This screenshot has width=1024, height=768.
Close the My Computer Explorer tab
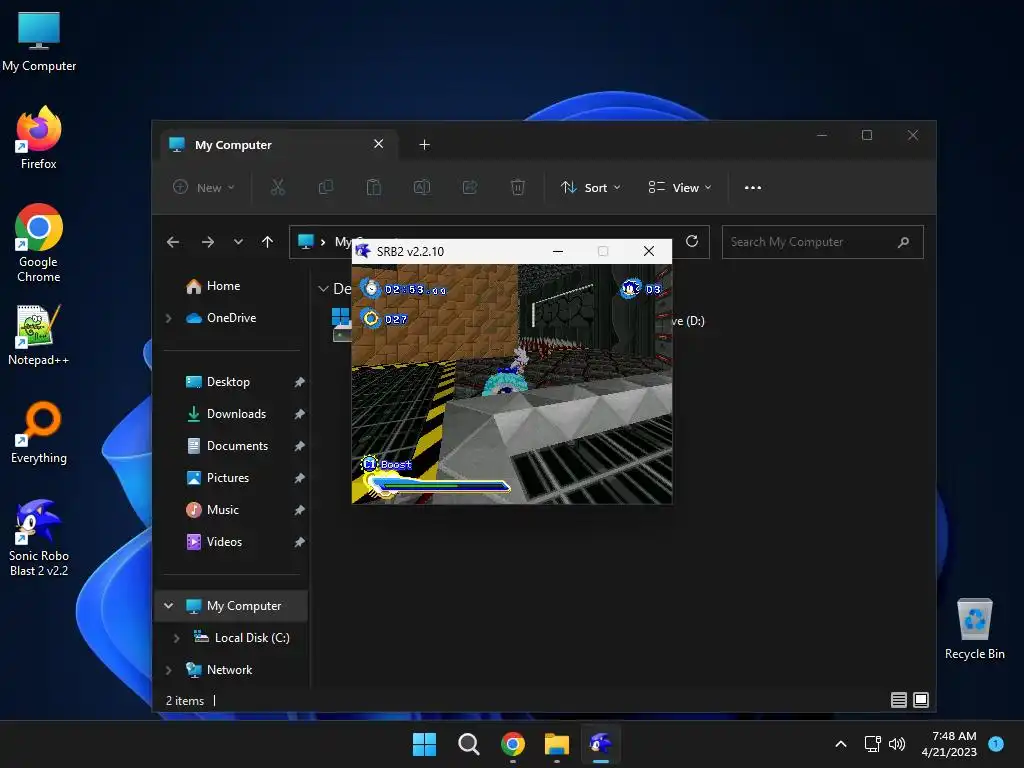[378, 144]
